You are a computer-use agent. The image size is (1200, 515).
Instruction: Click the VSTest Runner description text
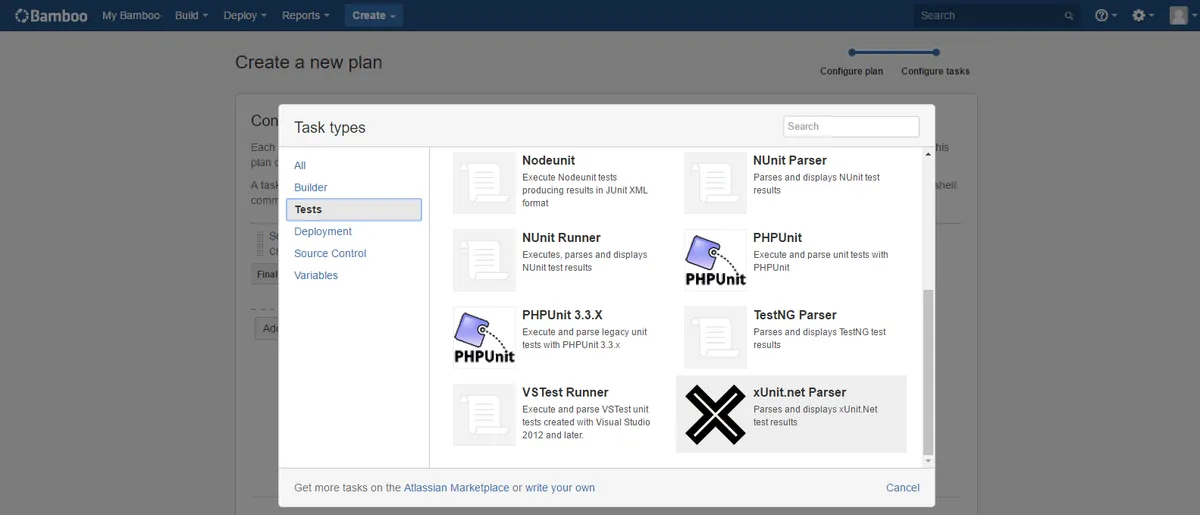click(x=586, y=422)
